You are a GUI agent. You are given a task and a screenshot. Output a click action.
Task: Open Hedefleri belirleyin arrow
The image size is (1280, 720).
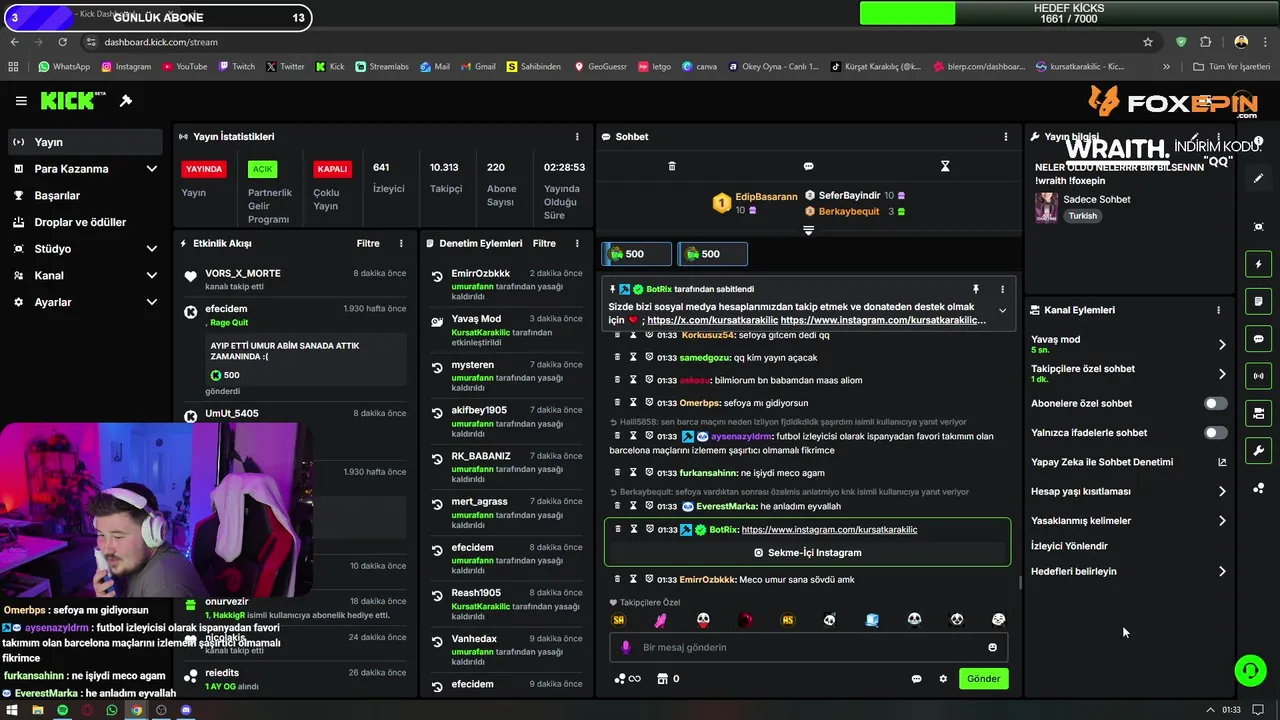[x=1222, y=572]
